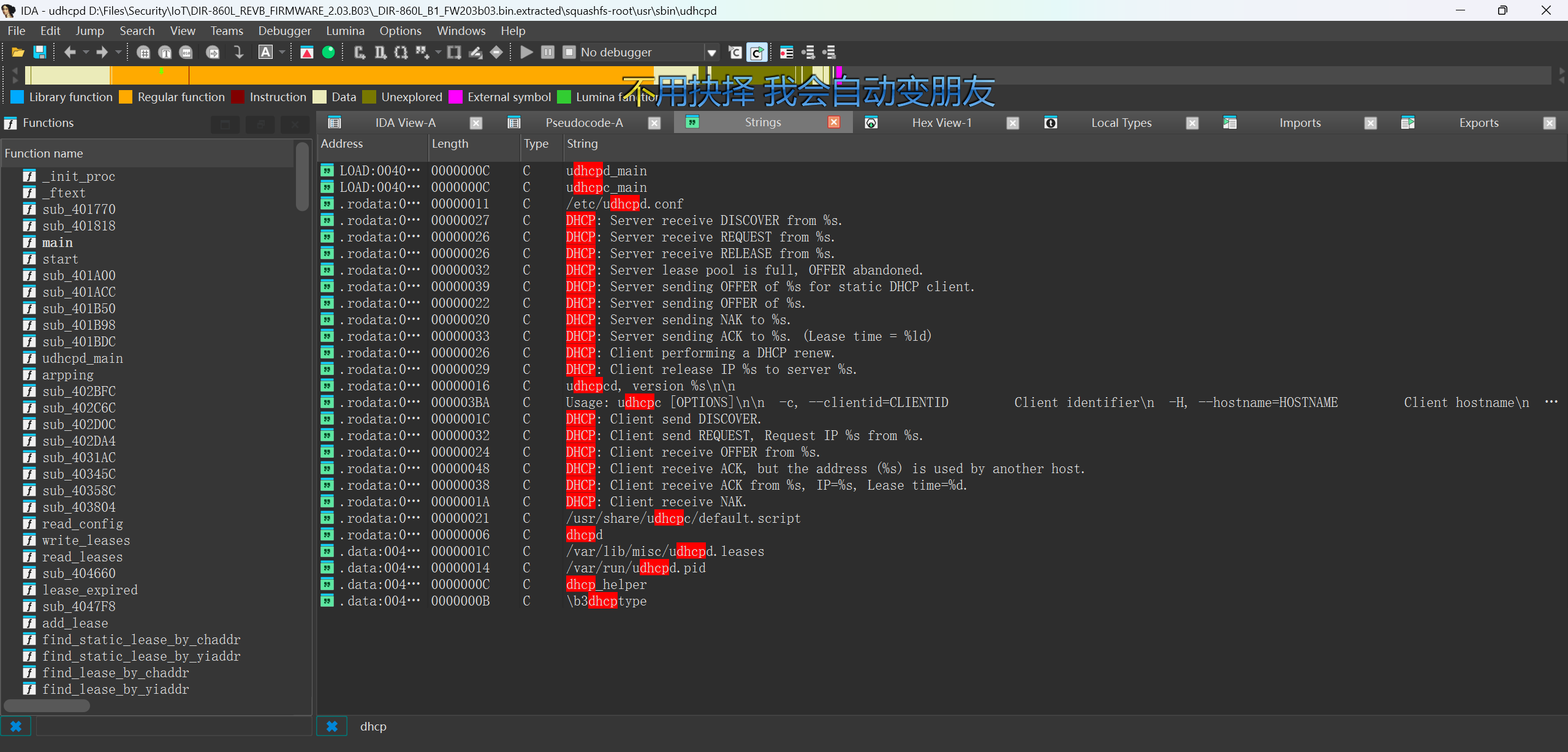
Task: Open the File menu
Action: pyautogui.click(x=16, y=31)
